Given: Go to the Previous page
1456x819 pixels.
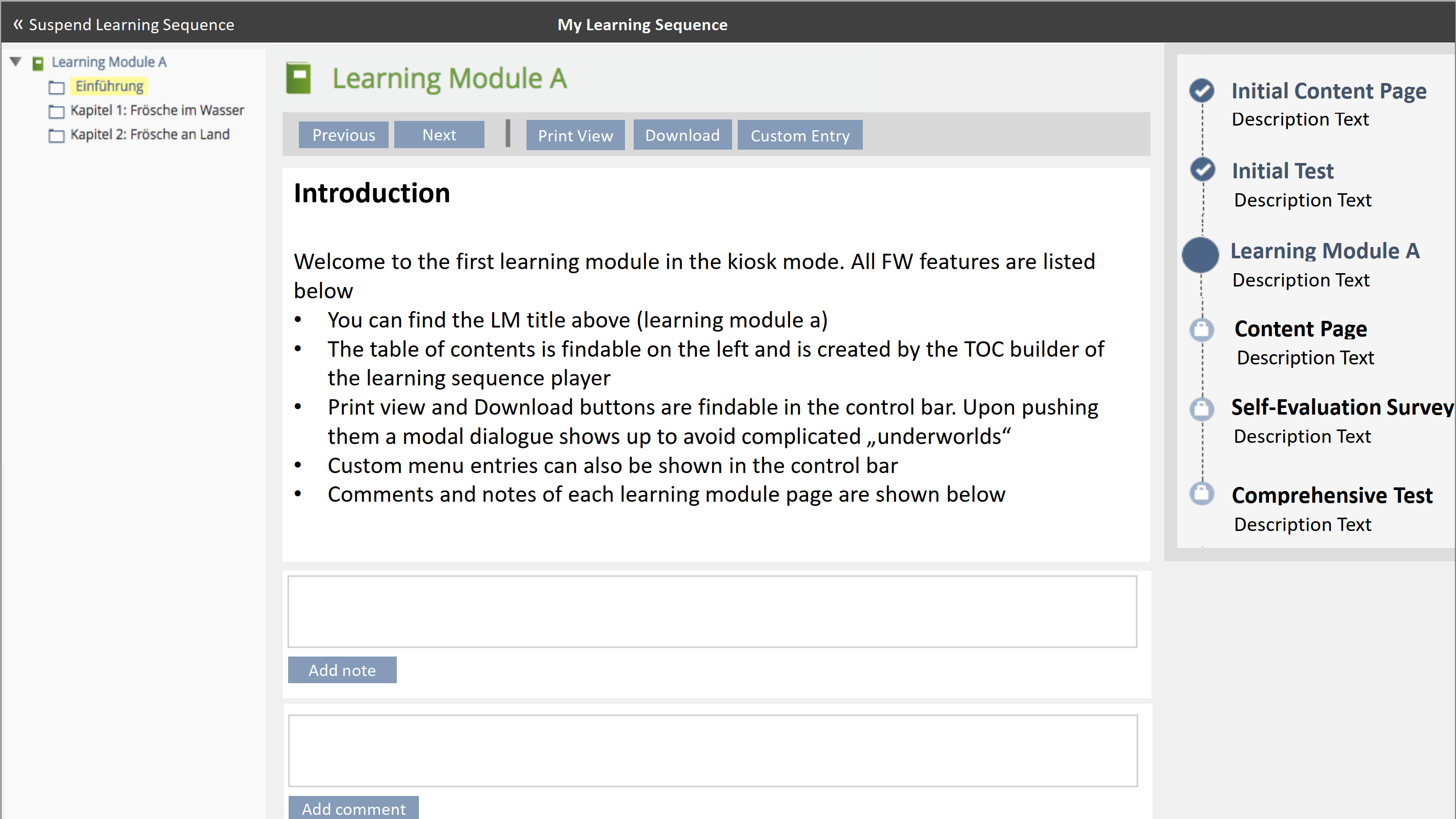Looking at the screenshot, I should [x=343, y=135].
